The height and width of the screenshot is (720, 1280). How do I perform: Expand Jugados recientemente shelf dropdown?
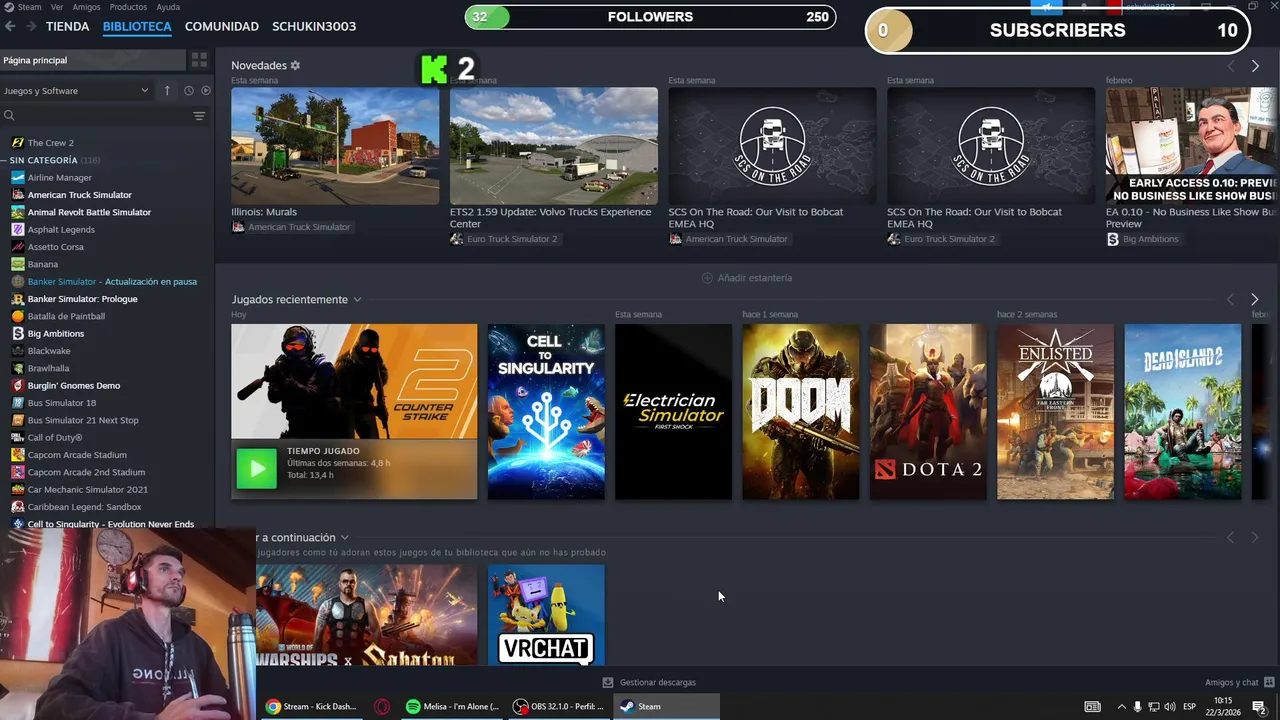click(357, 299)
